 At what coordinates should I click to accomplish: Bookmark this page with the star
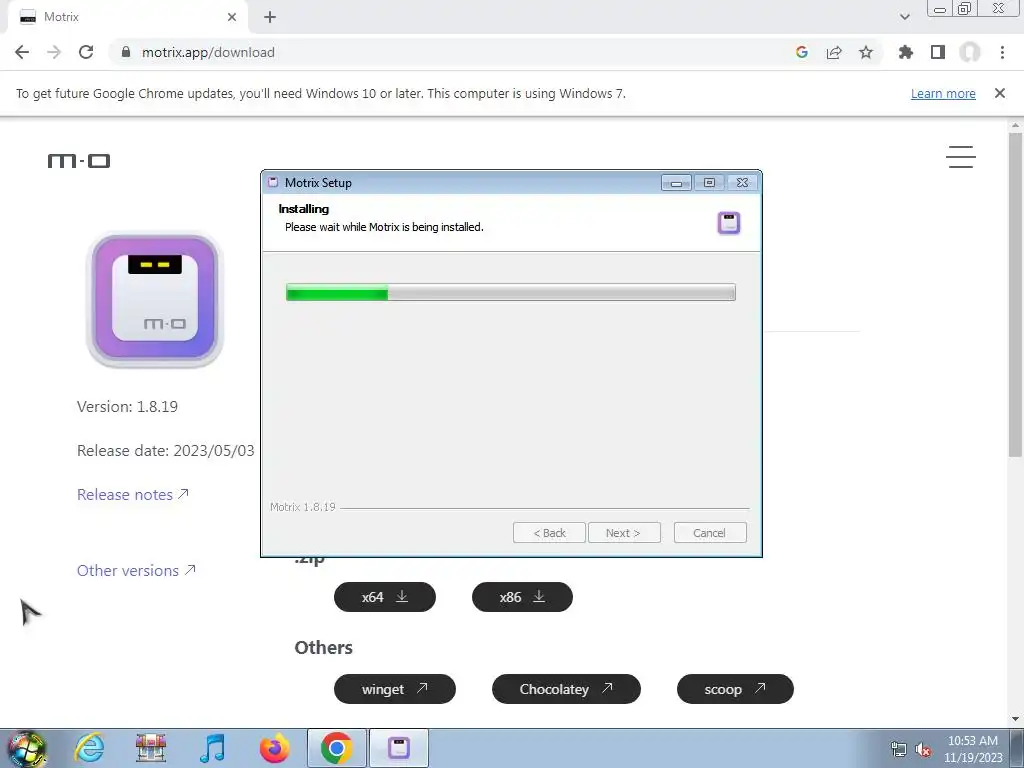tap(866, 52)
